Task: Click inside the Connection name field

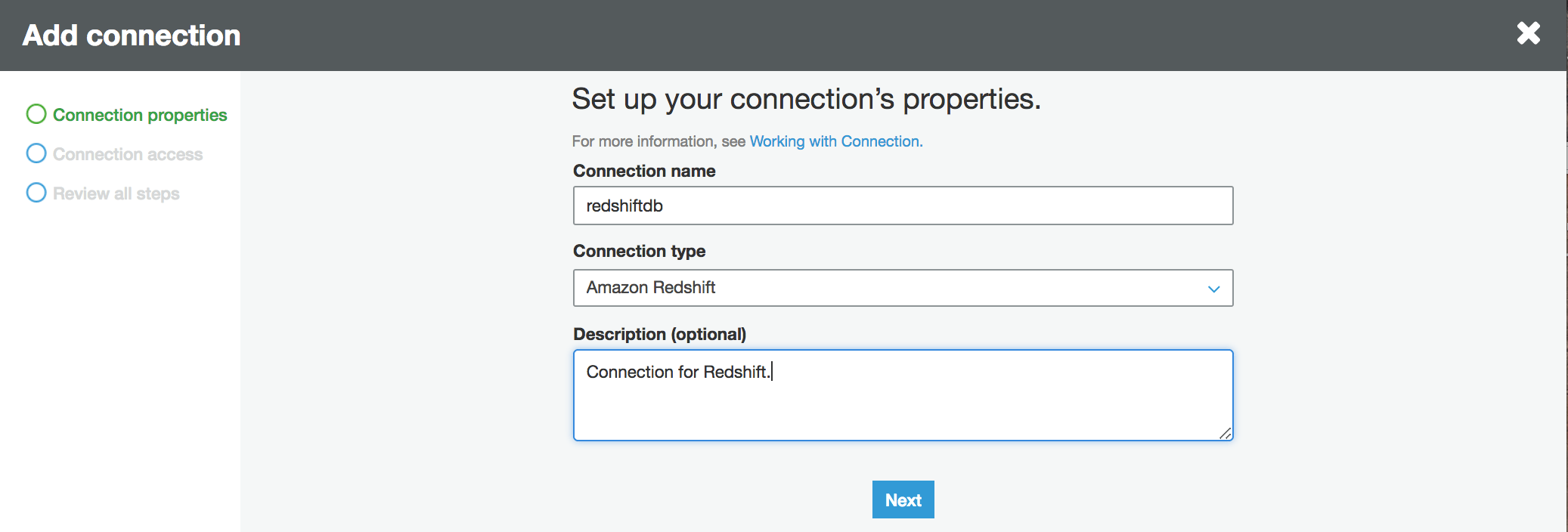Action: [903, 205]
